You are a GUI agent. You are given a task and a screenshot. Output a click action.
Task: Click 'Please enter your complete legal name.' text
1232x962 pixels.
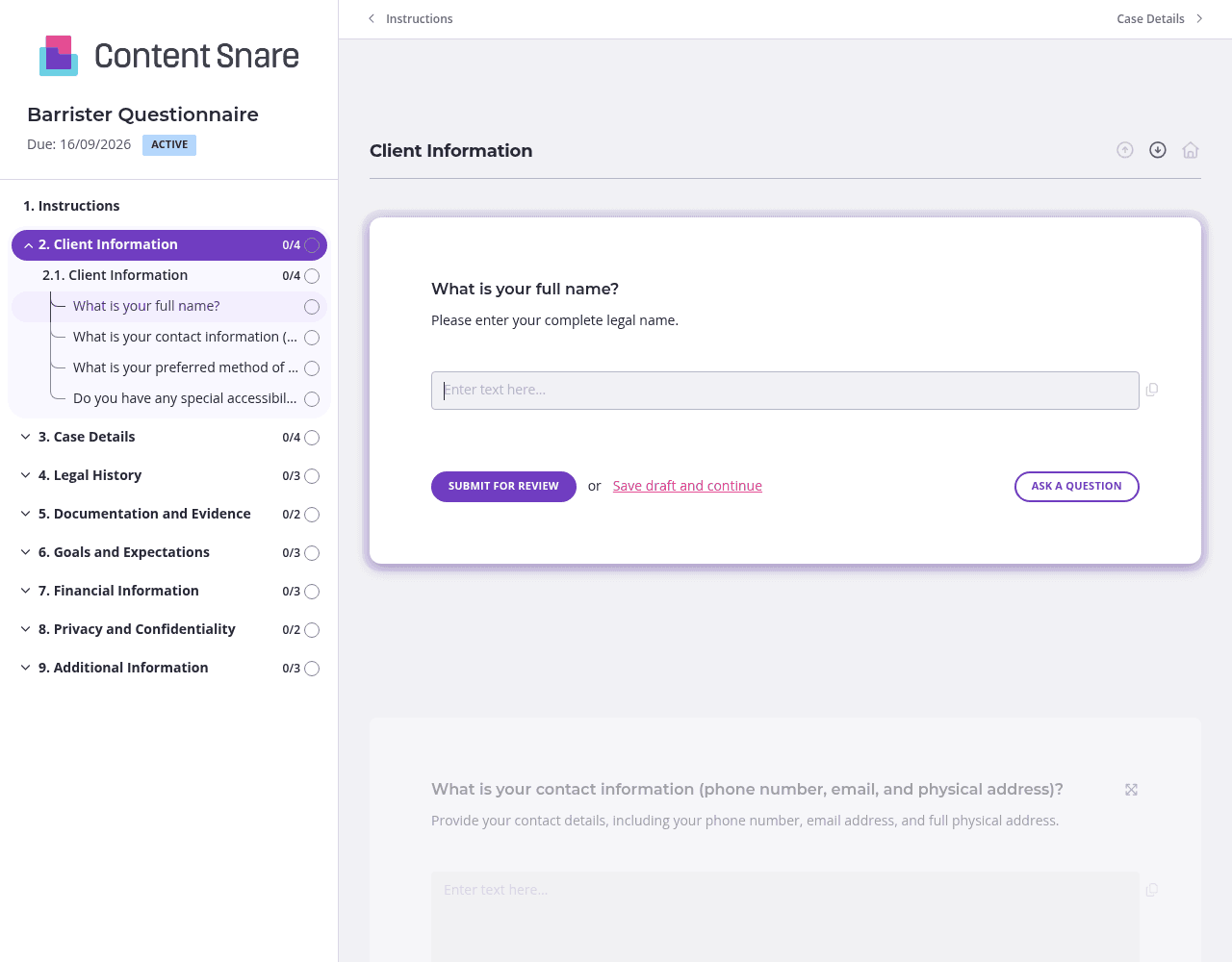554,320
